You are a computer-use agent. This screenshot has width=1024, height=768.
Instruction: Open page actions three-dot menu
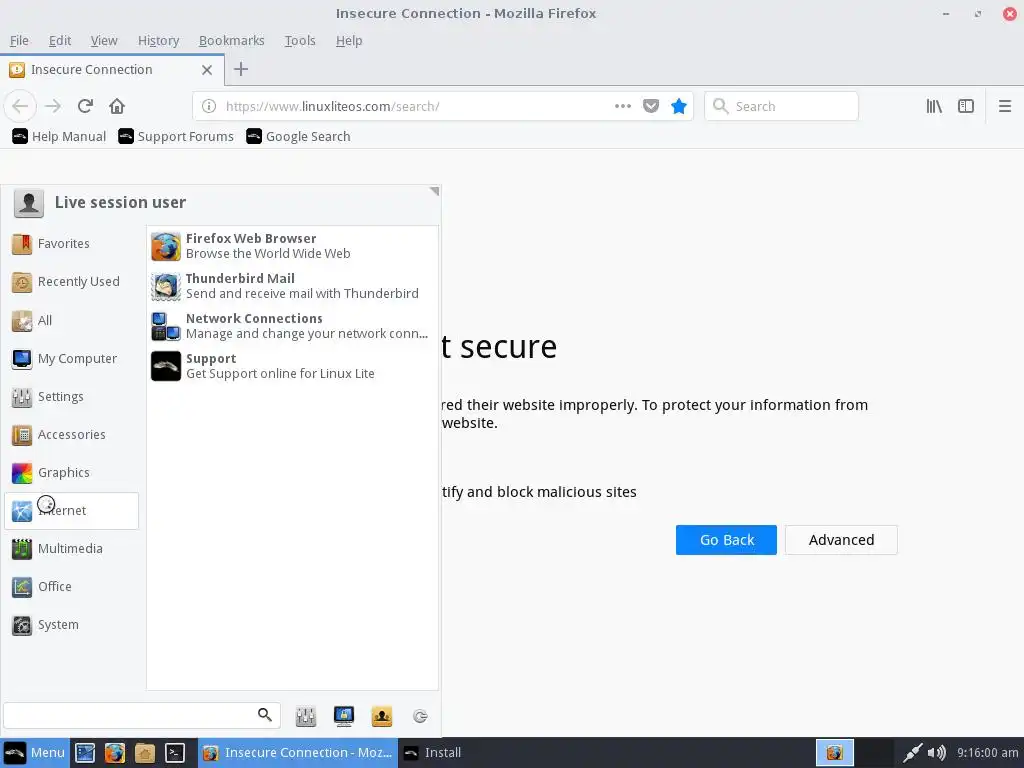point(623,106)
